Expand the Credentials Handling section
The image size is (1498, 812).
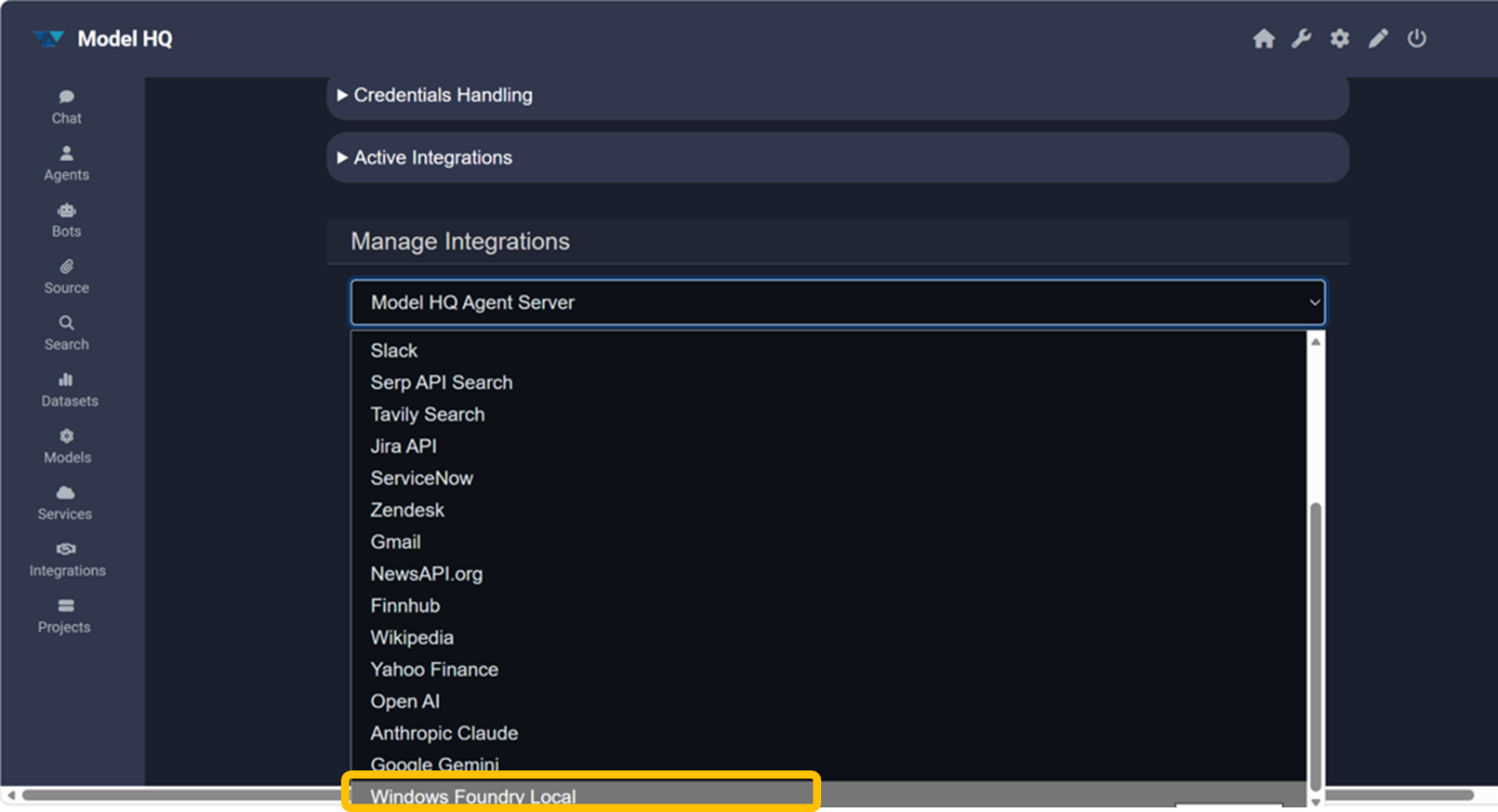pos(838,95)
